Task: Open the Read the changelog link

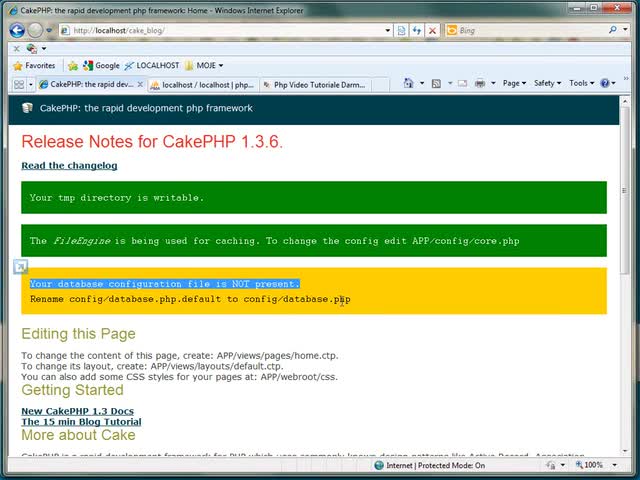Action: click(x=69, y=165)
